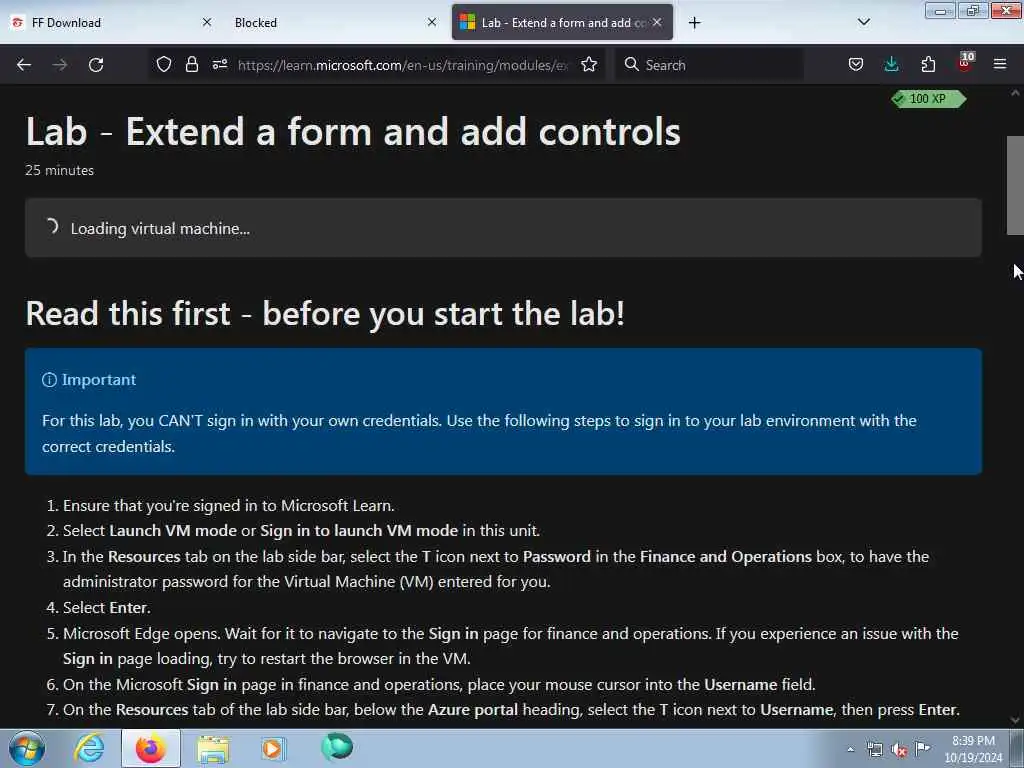Show hidden system tray icons
1024x768 pixels.
850,749
